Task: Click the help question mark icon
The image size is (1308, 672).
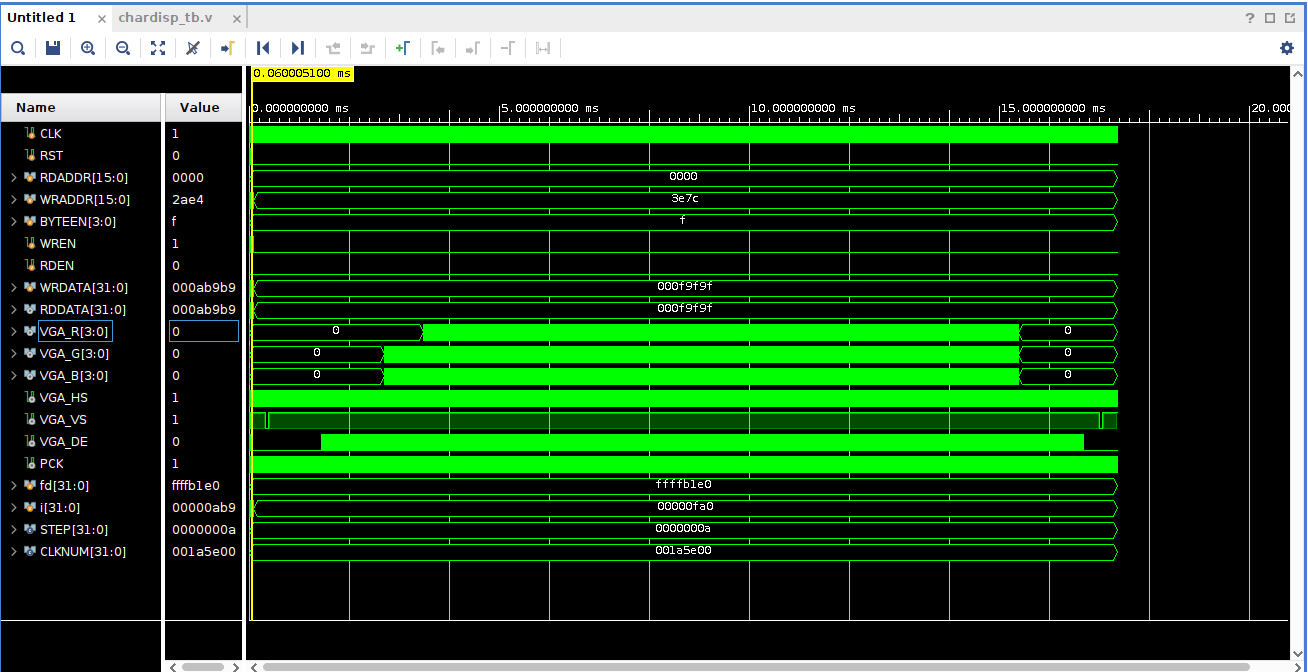Action: (x=1250, y=18)
